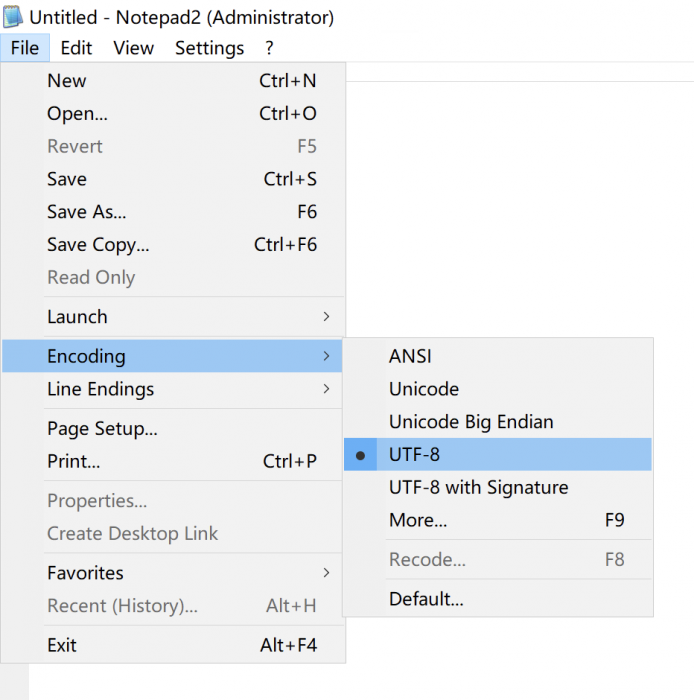Click the Revert menu entry
Image resolution: width=694 pixels, height=700 pixels.
(x=173, y=146)
